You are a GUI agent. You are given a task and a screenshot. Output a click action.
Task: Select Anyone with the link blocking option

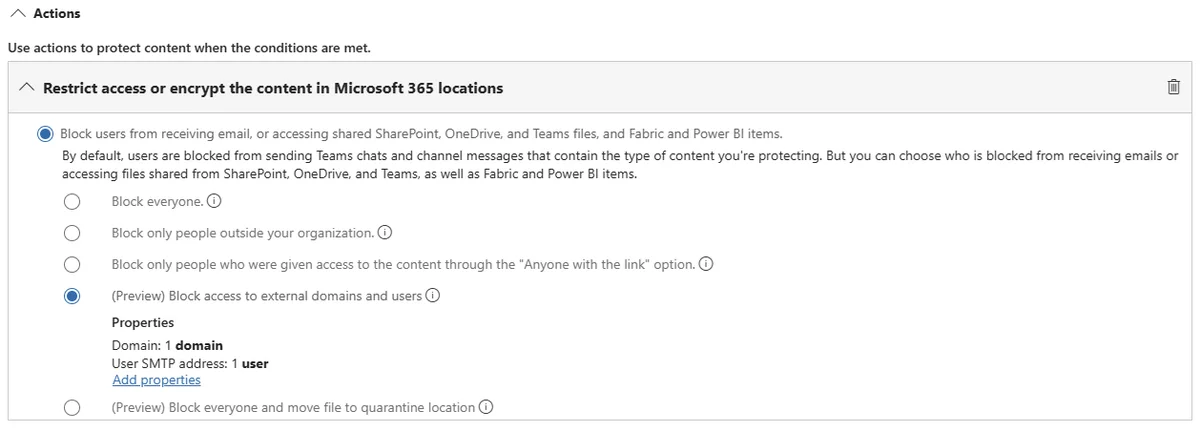(x=71, y=265)
